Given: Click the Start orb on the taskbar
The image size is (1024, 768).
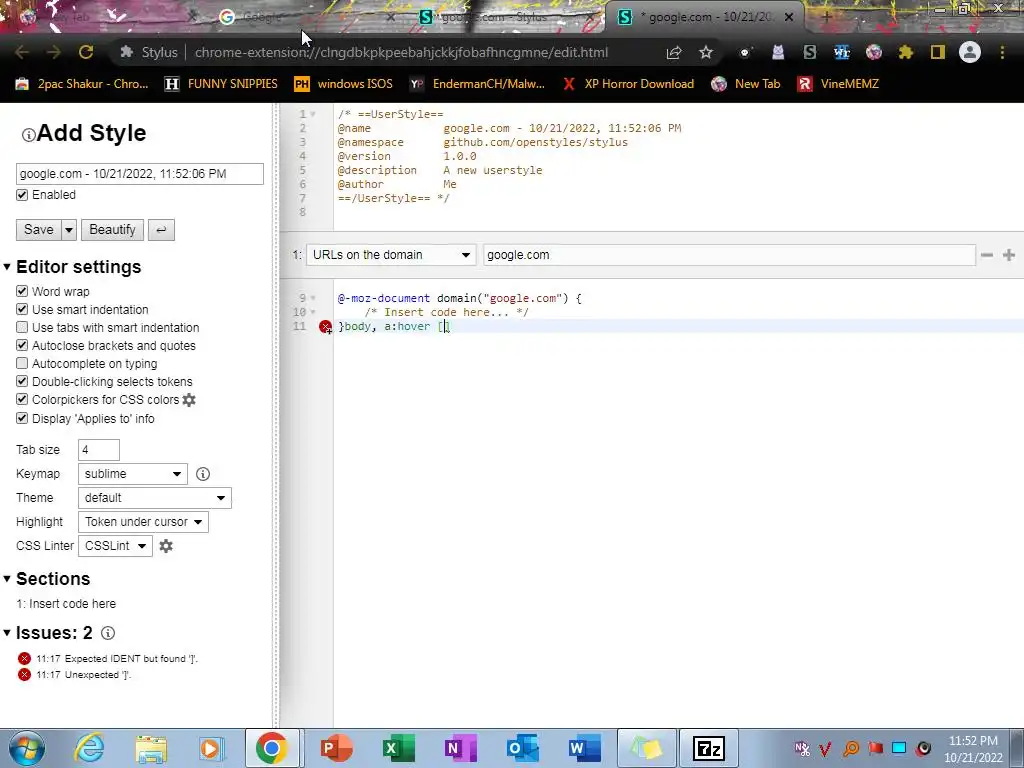Looking at the screenshot, I should pos(26,749).
